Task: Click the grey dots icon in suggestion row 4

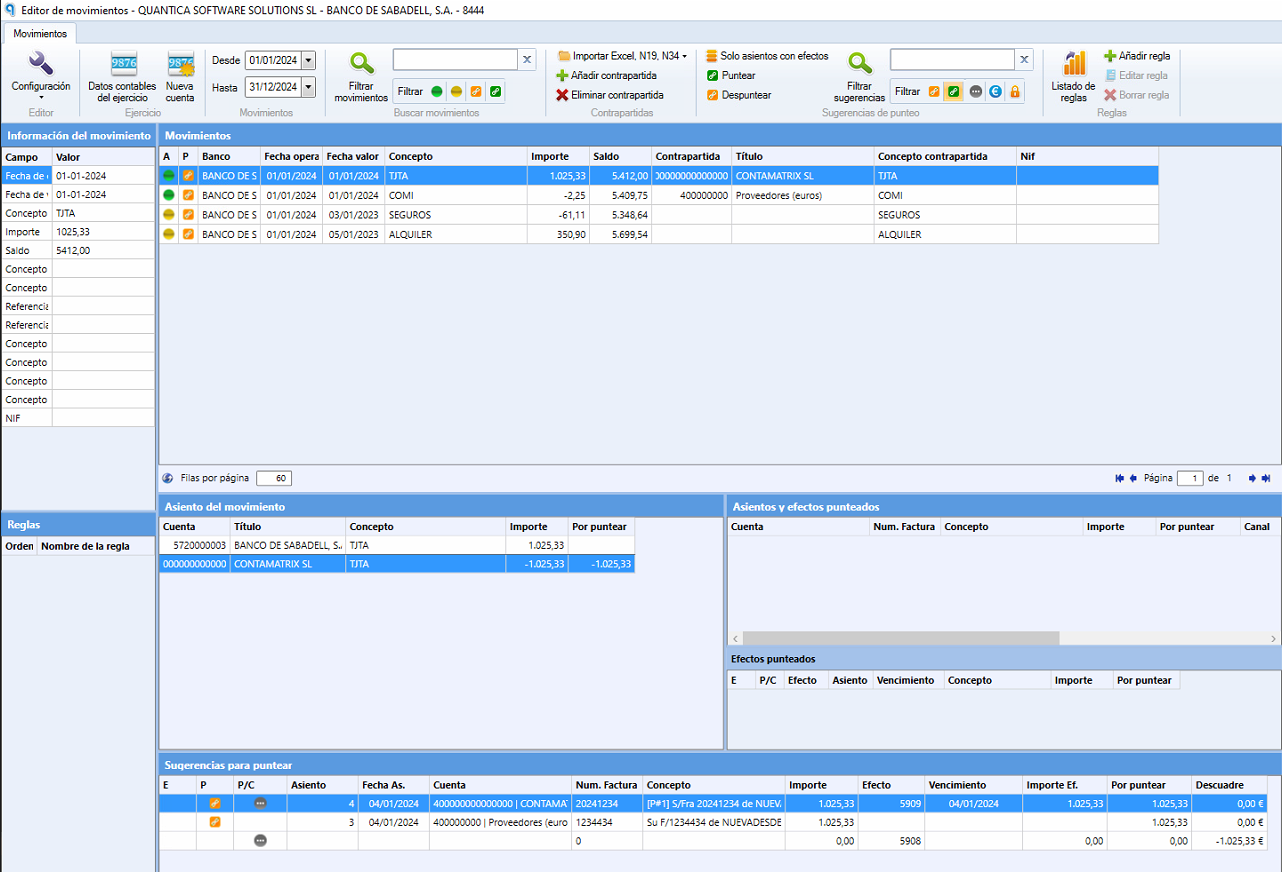Action: click(x=261, y=803)
